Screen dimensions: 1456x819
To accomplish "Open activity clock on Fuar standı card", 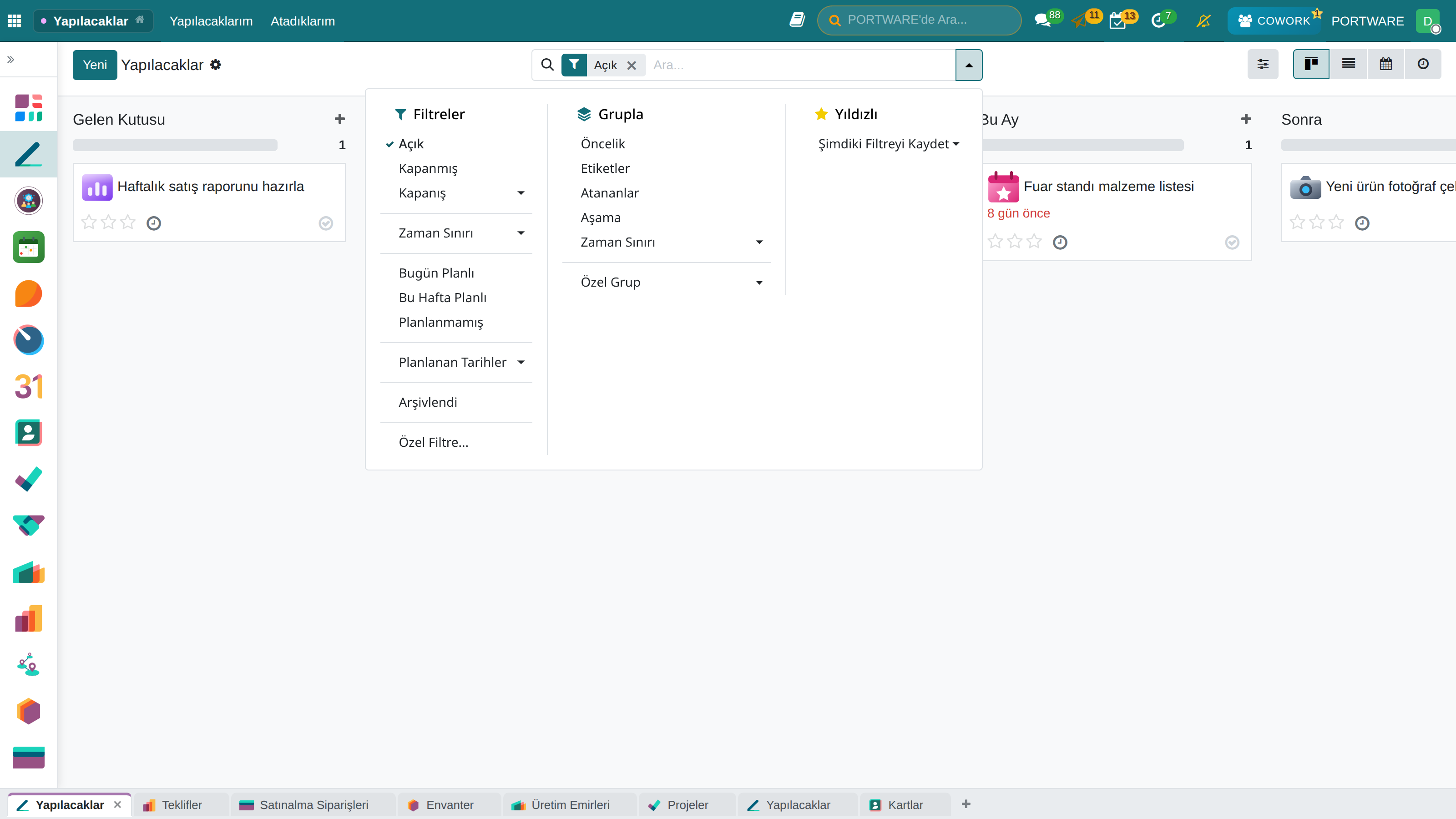I will [1060, 243].
